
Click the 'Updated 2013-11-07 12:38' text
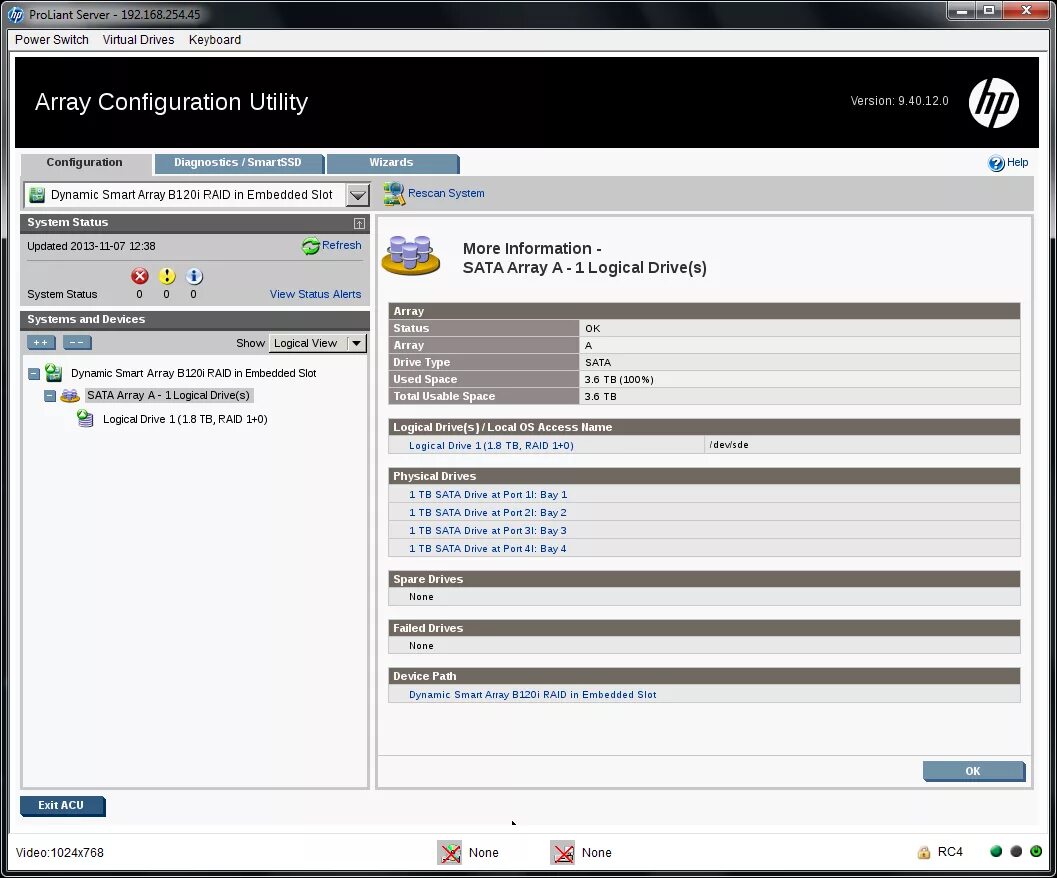91,246
